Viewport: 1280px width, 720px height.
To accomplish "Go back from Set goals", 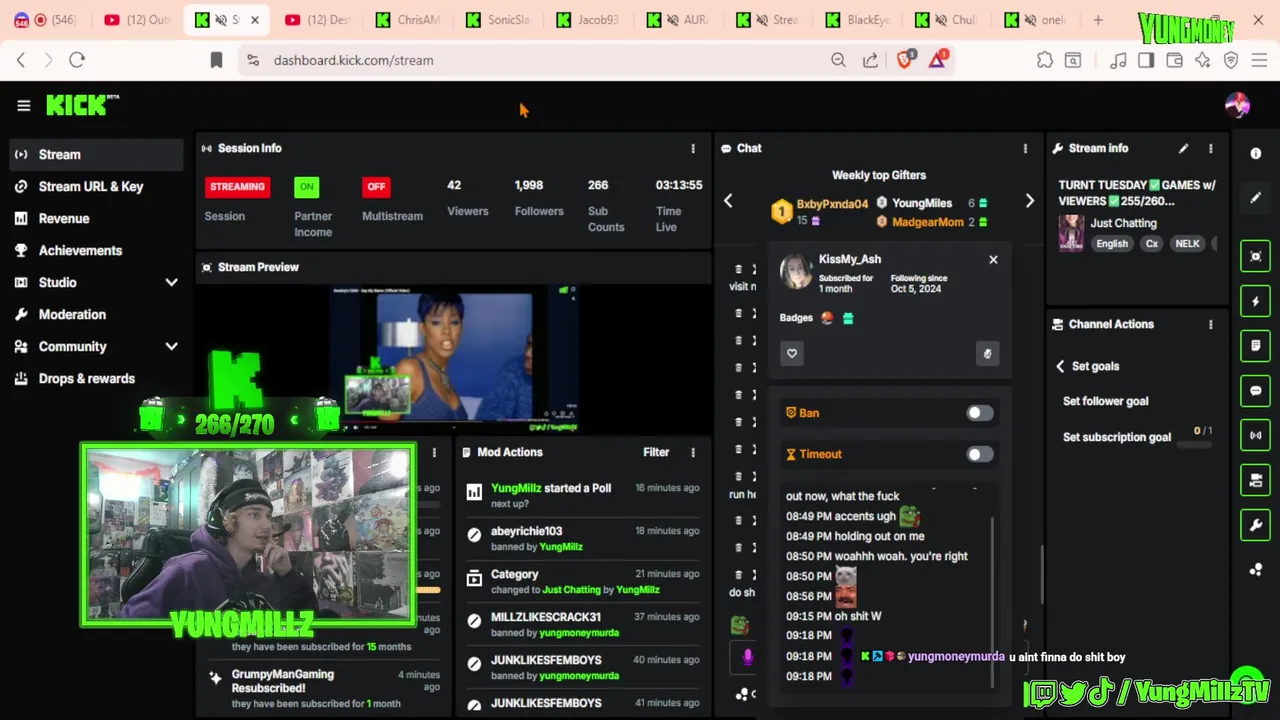I will coord(1060,366).
